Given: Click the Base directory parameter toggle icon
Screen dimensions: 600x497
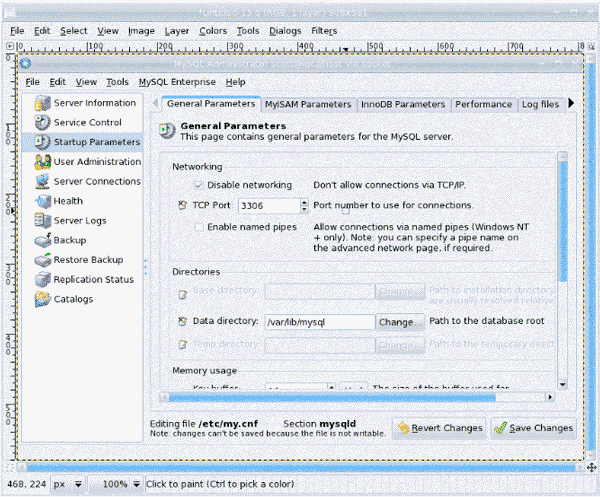Looking at the screenshot, I should click(x=183, y=294).
